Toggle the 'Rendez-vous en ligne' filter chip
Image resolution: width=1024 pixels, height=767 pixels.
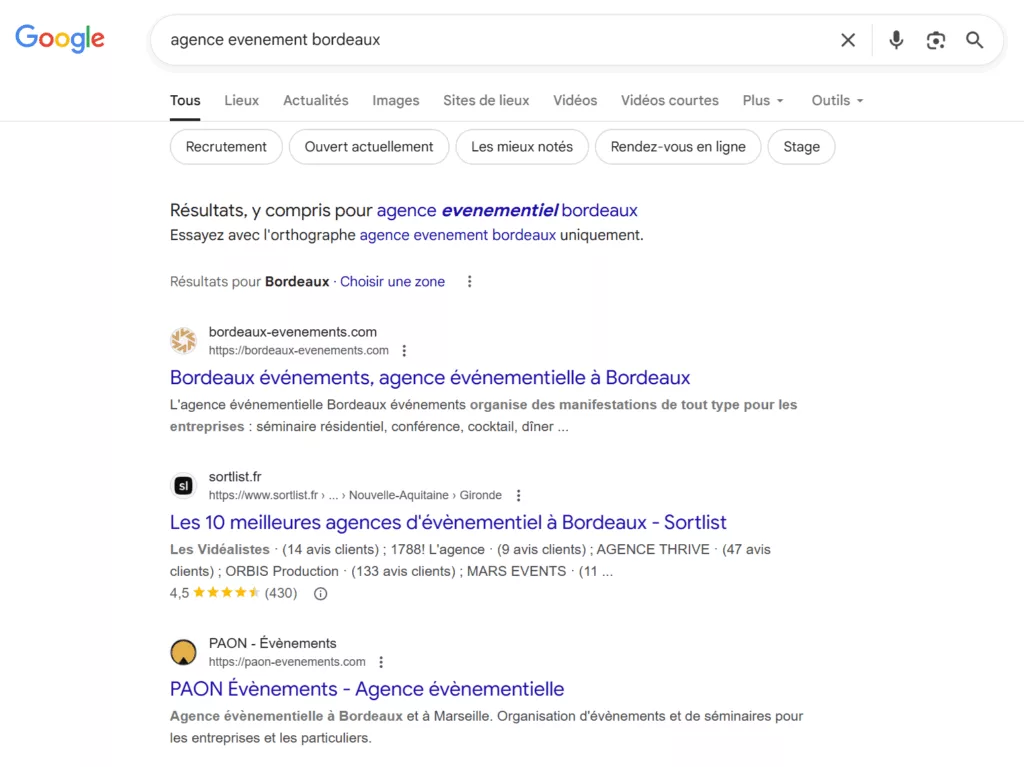point(678,147)
